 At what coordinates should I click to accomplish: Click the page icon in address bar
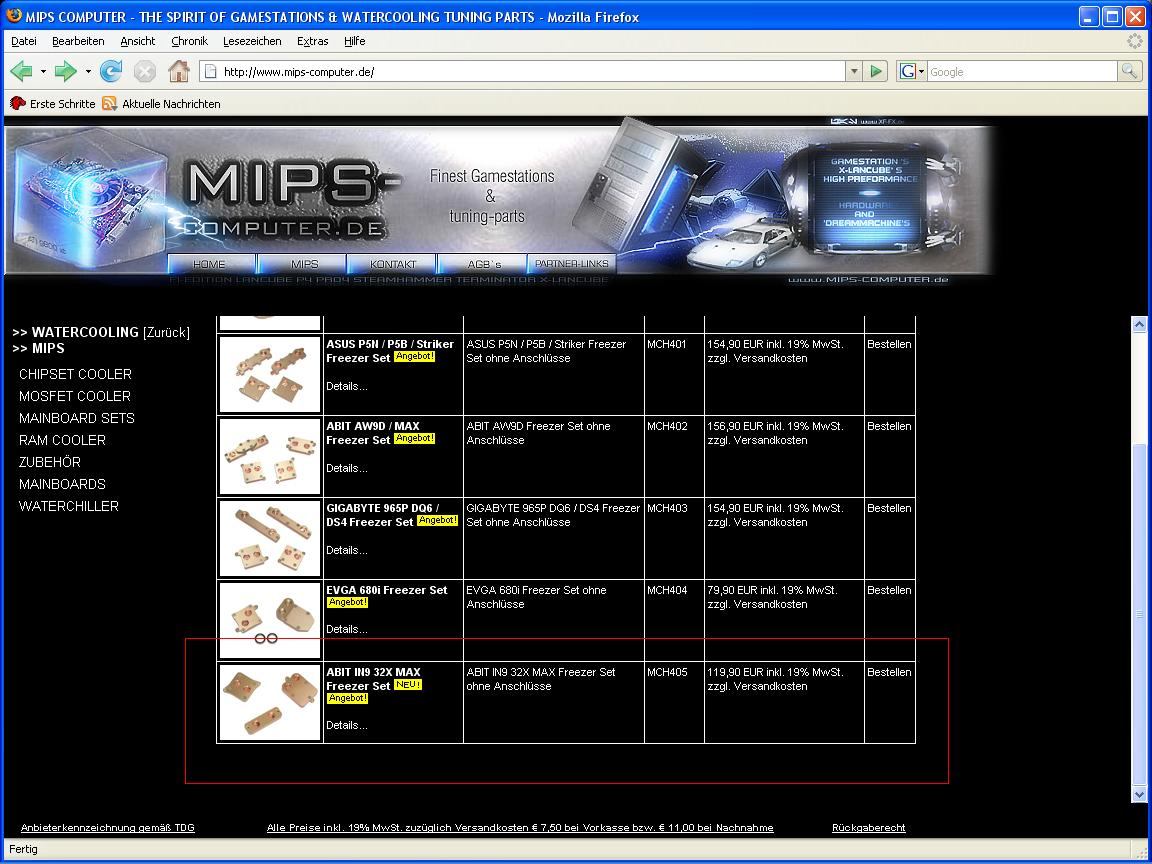click(x=210, y=71)
